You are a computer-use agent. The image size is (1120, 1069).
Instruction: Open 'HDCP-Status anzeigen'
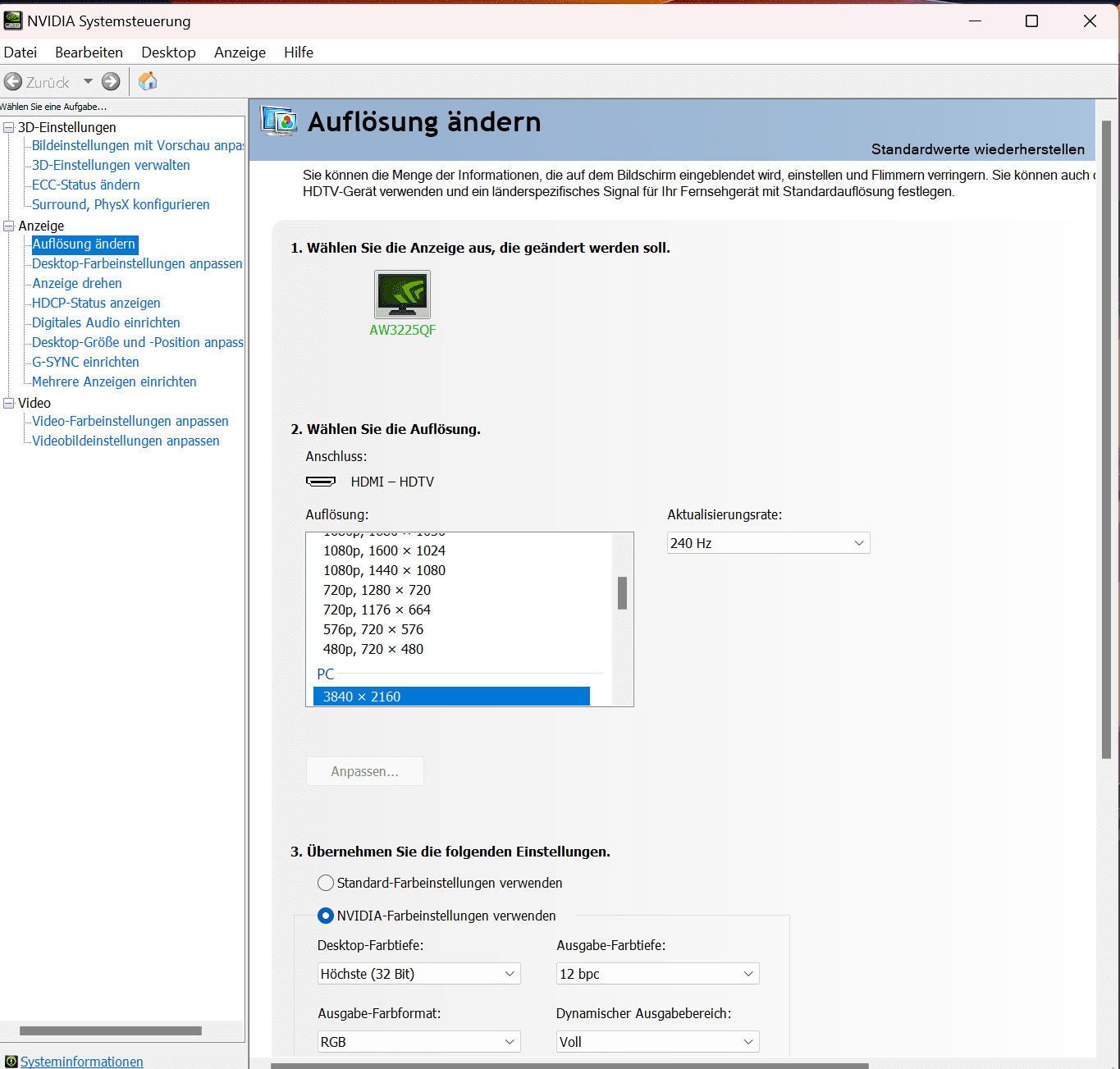click(x=96, y=303)
